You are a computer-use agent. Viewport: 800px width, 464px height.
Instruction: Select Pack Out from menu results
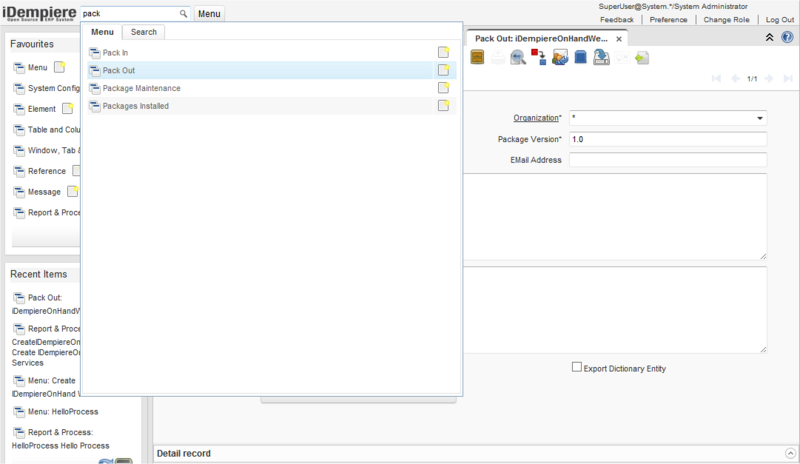(x=119, y=70)
